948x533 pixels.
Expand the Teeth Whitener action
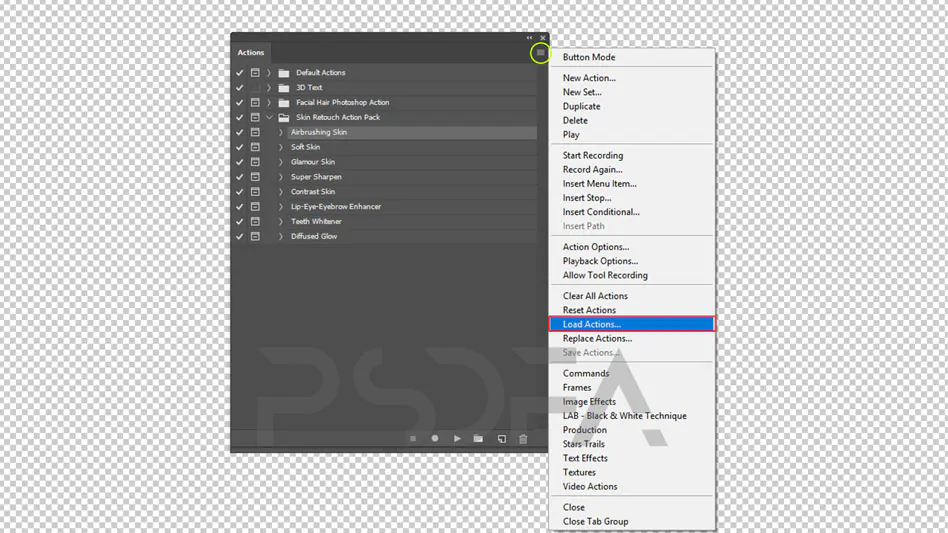click(x=281, y=222)
